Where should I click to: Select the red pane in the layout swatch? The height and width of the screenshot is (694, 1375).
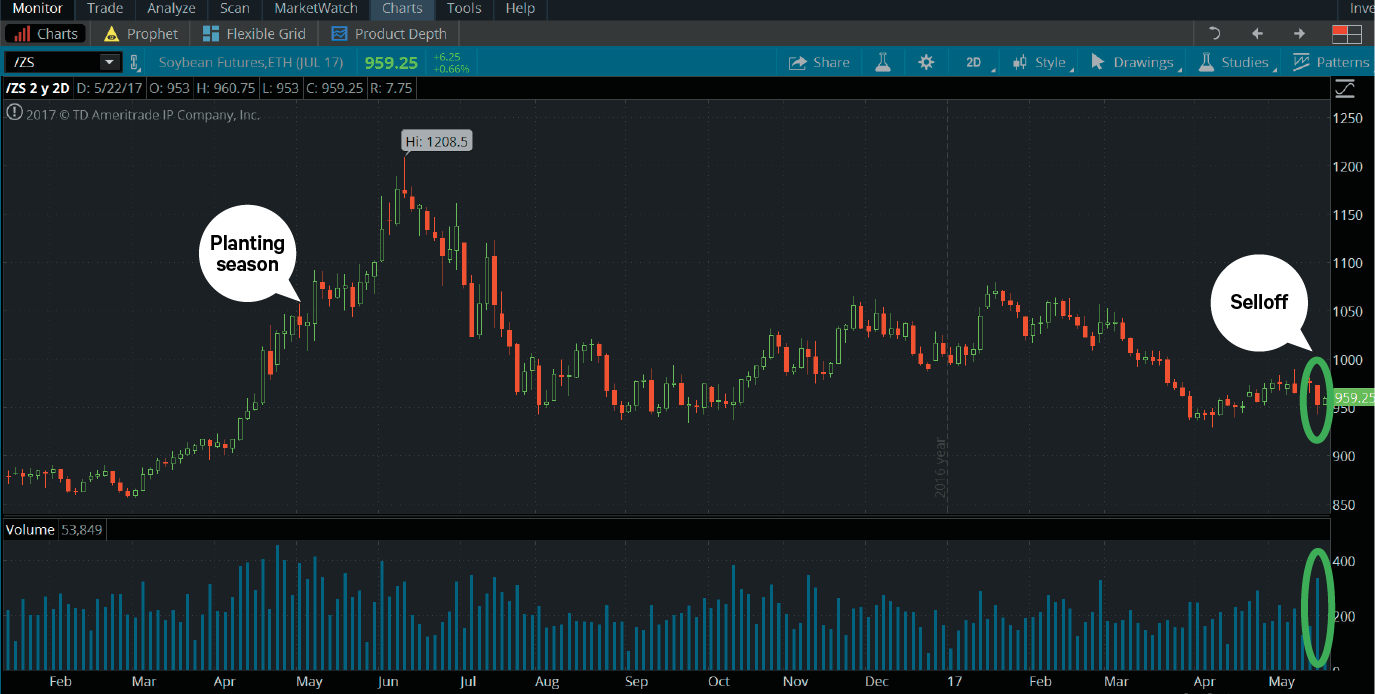(1340, 28)
